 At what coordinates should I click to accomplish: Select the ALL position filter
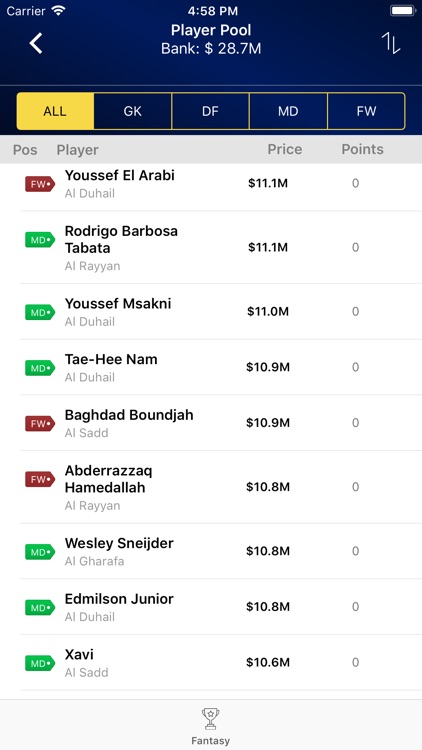pyautogui.click(x=55, y=111)
